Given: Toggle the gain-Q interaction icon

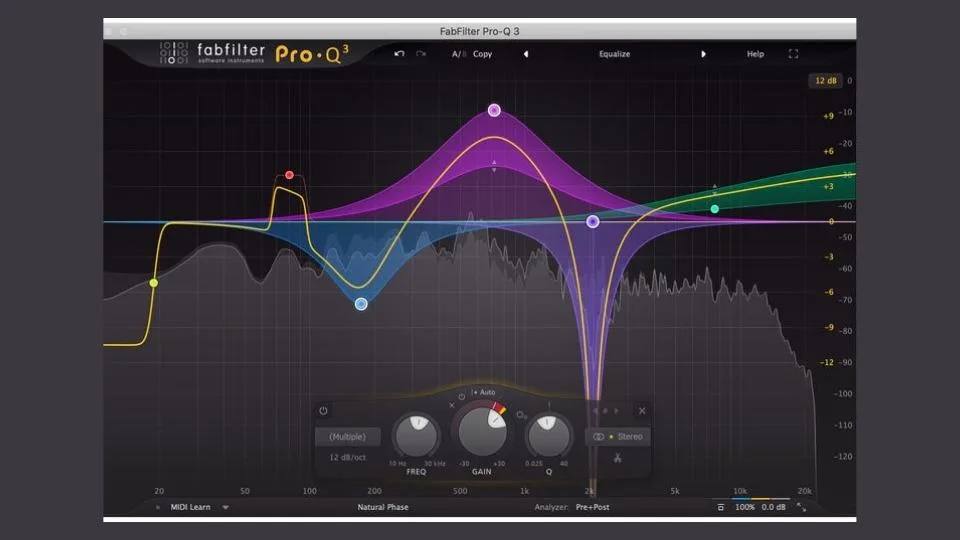Looking at the screenshot, I should tap(521, 415).
